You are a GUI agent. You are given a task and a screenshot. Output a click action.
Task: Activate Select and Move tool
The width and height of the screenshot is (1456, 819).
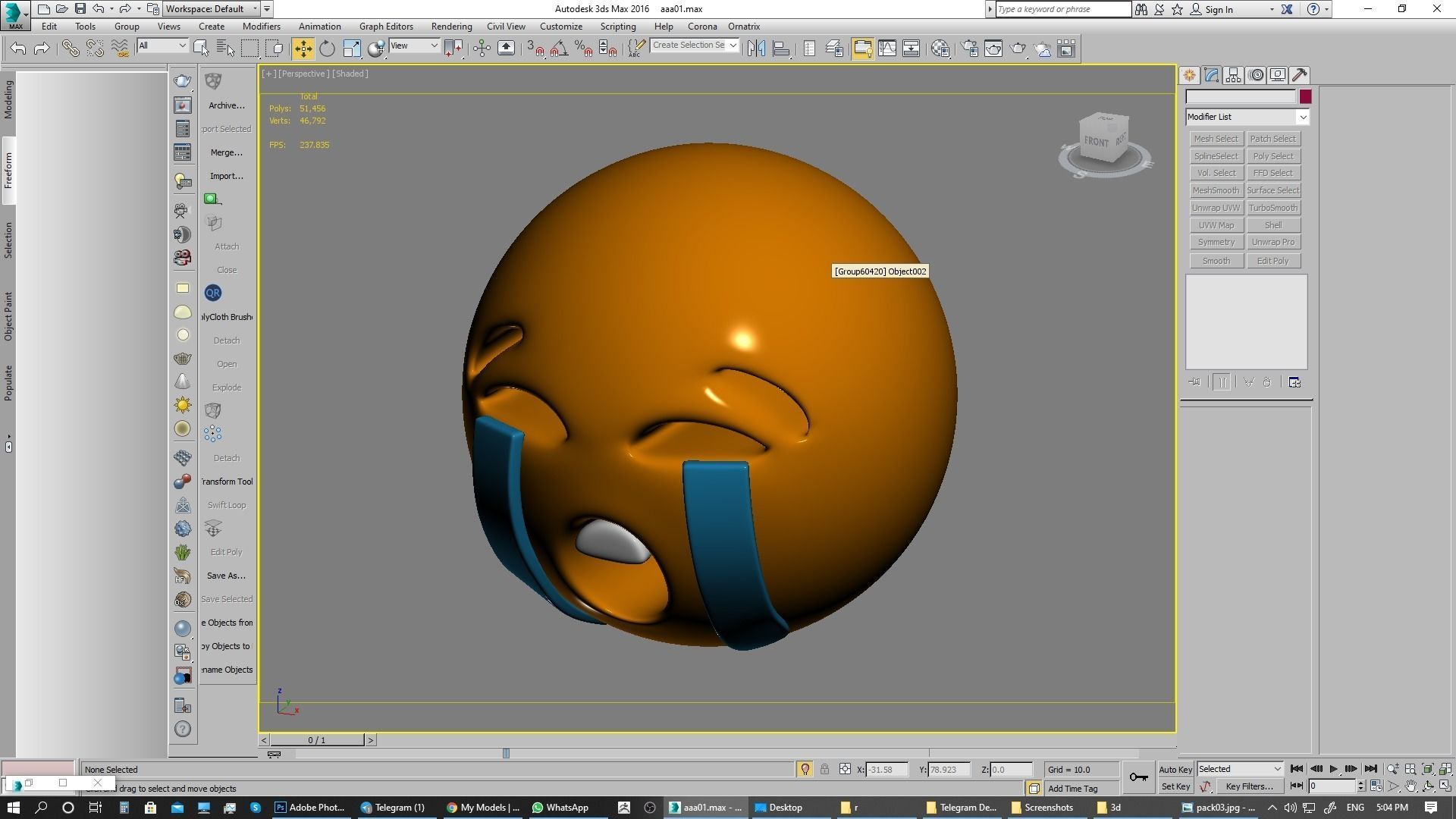click(x=303, y=49)
